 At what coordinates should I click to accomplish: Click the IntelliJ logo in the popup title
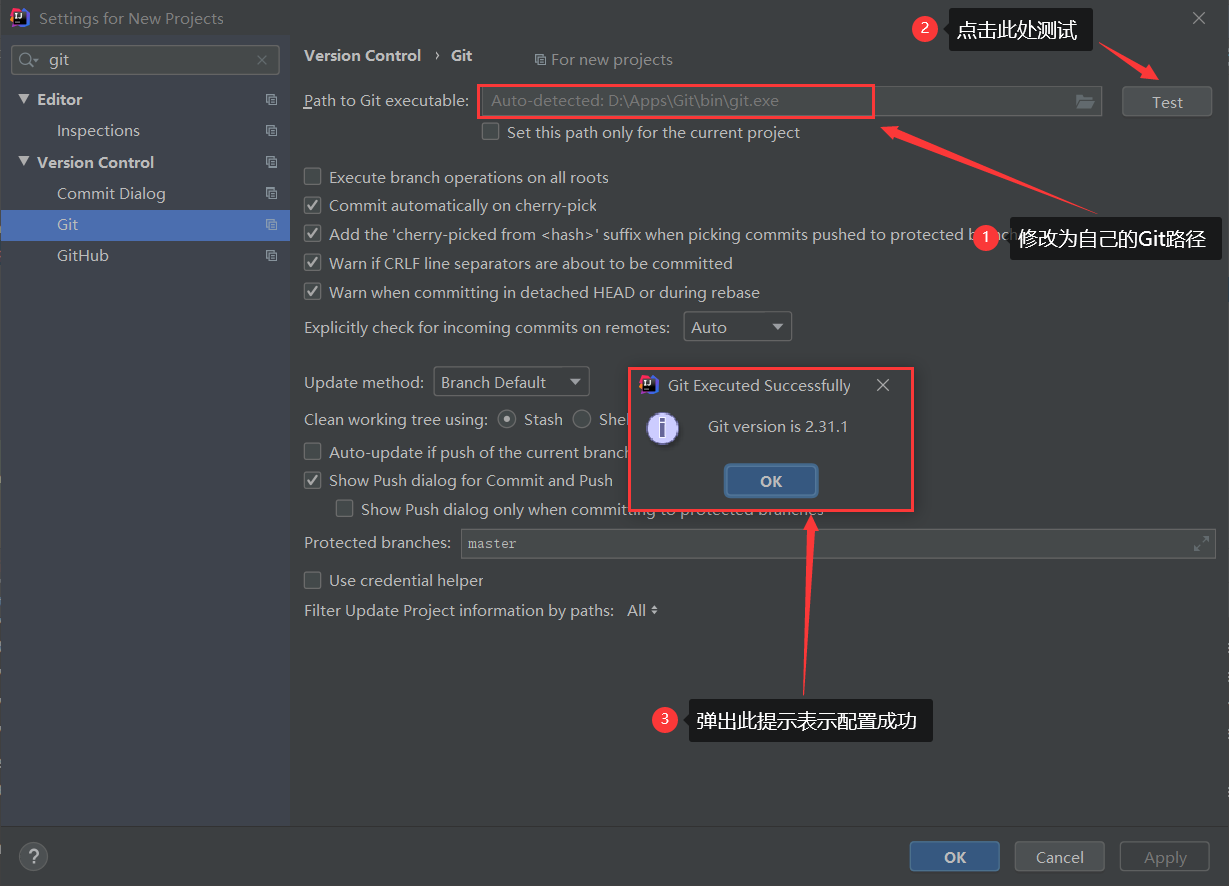[649, 385]
